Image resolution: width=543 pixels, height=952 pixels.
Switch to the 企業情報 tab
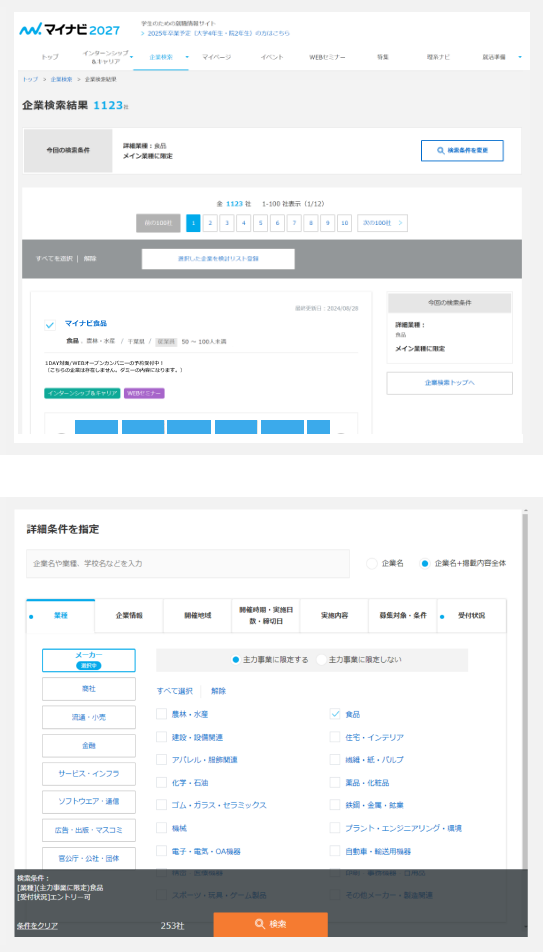129,615
